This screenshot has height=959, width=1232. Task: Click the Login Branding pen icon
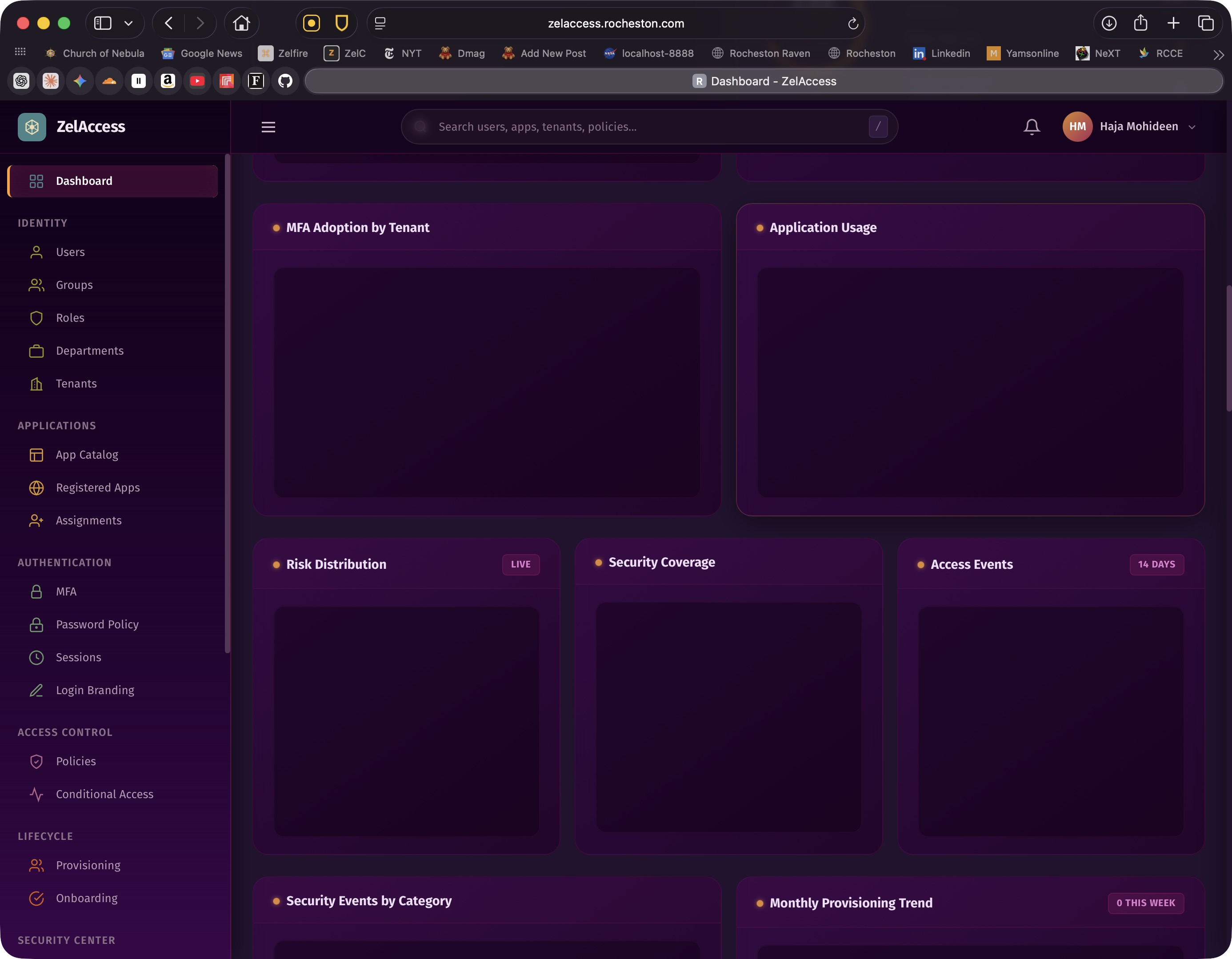point(36,690)
